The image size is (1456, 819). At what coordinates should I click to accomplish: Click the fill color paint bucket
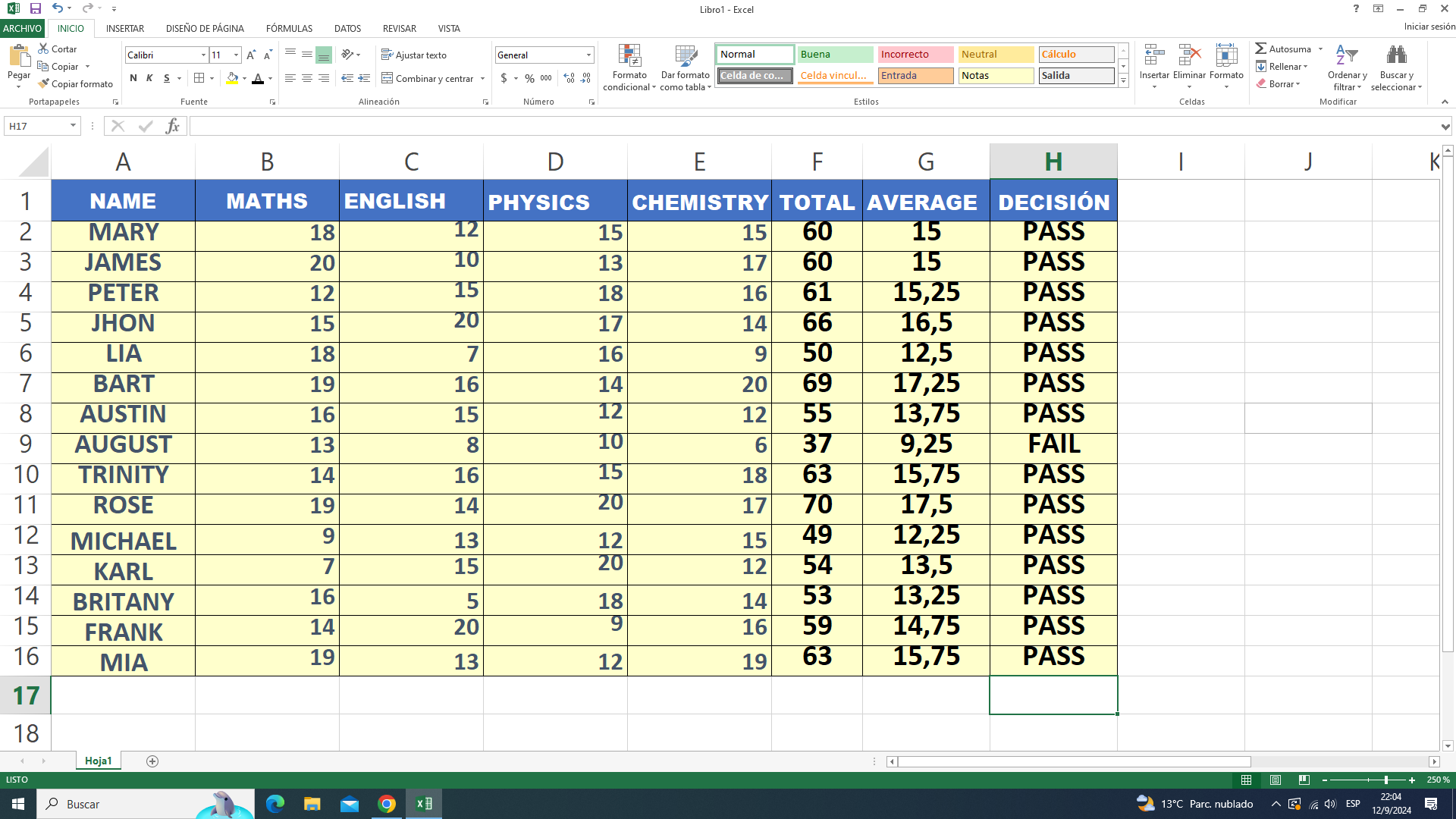point(232,78)
